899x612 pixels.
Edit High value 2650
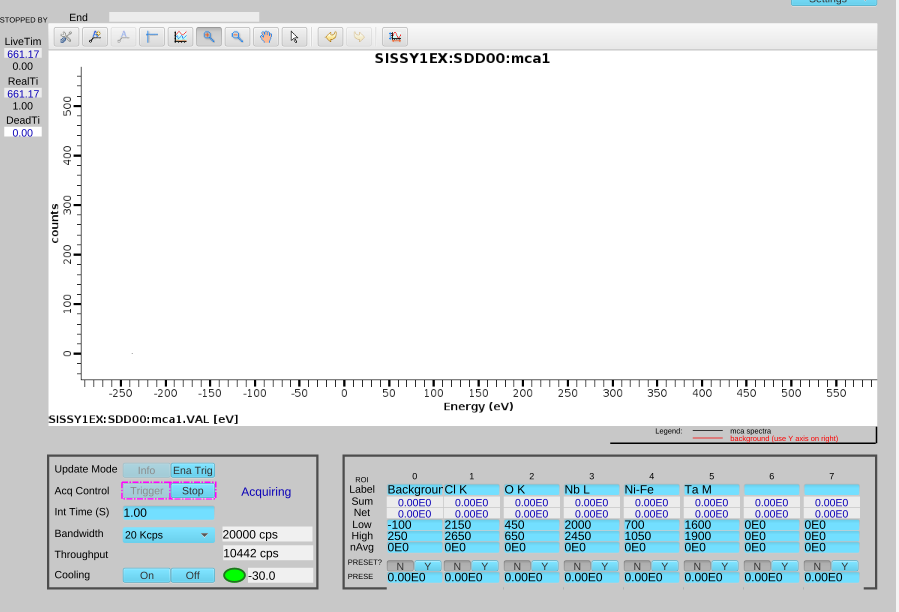coord(472,536)
